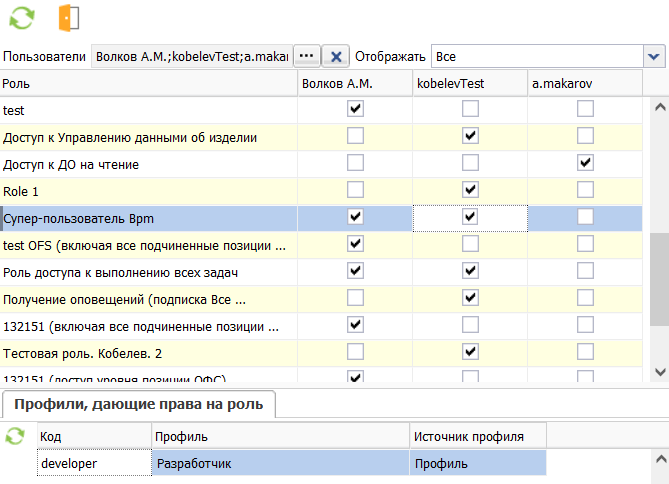
Task: Click the Профиль column header in bottom grid
Action: click(280, 436)
